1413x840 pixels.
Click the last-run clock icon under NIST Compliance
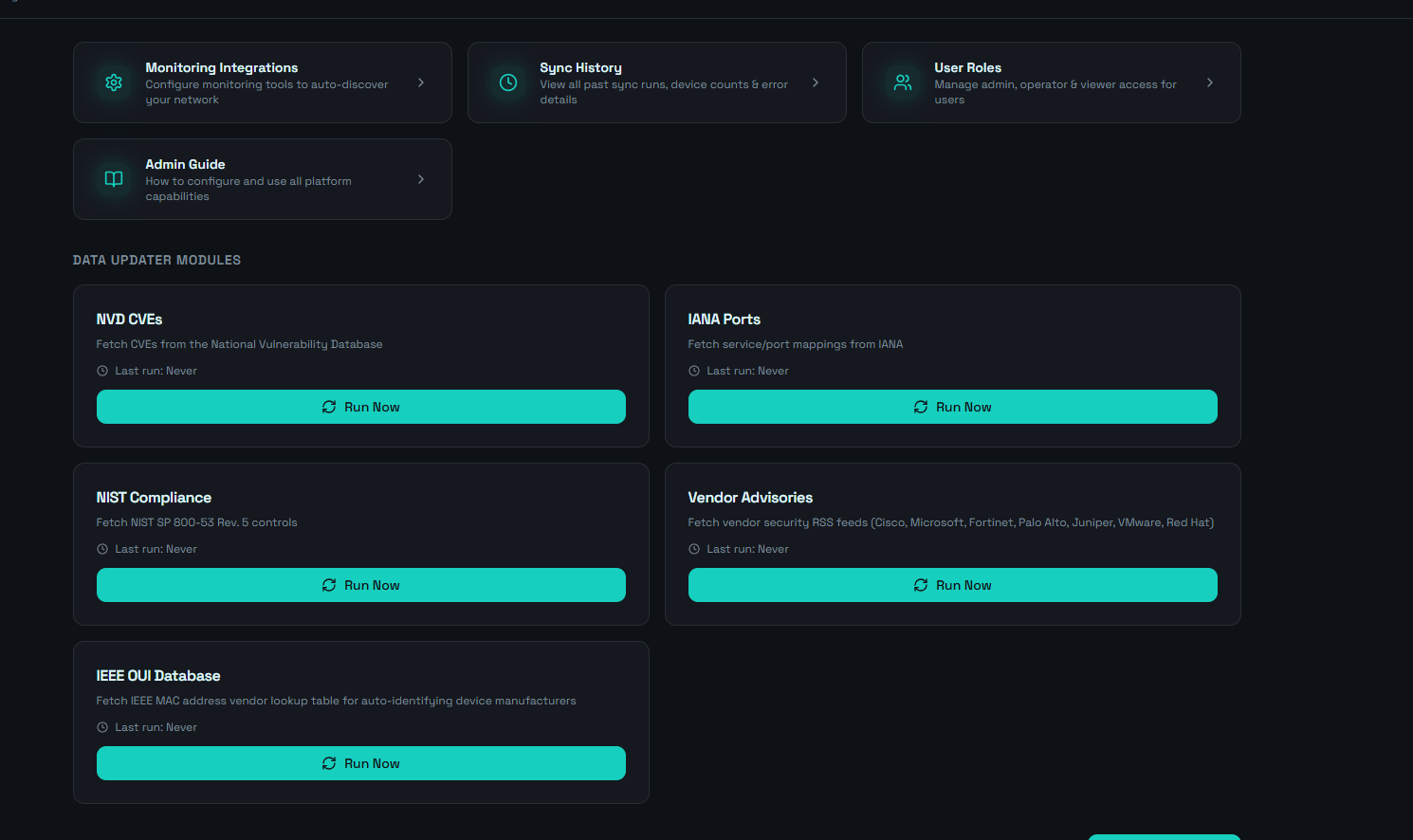click(101, 548)
